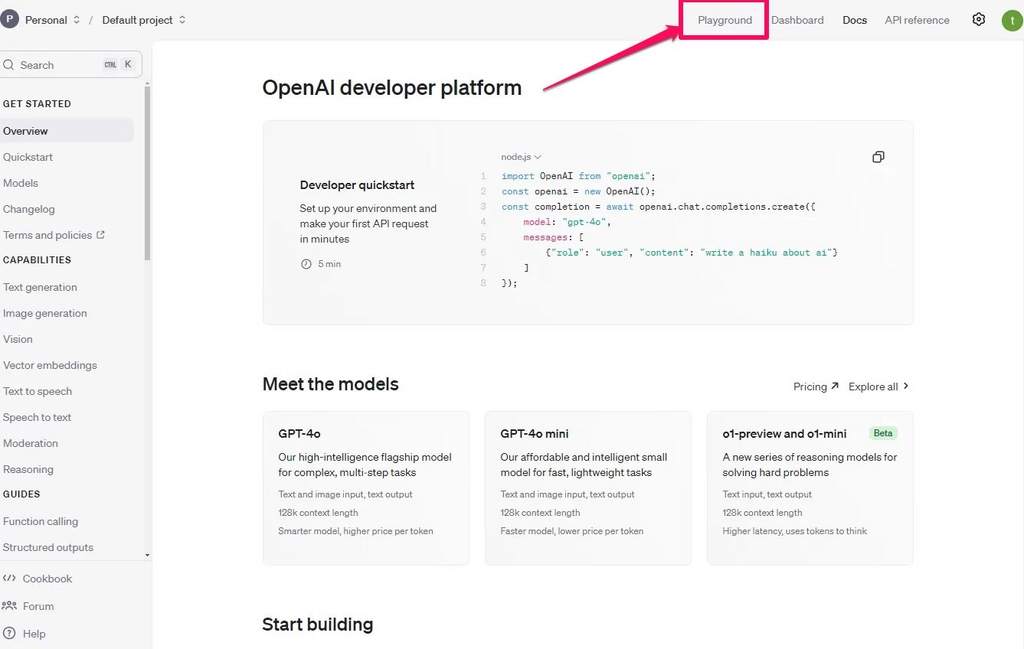This screenshot has height=649, width=1024.
Task: Open Moderation sidebar item
Action: 30,443
